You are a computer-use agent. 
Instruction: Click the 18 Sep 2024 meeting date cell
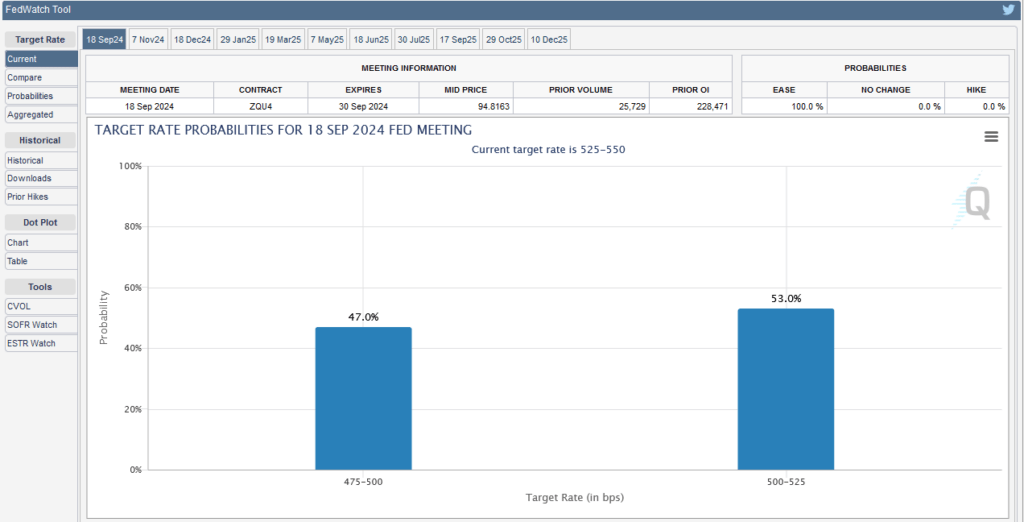(150, 106)
